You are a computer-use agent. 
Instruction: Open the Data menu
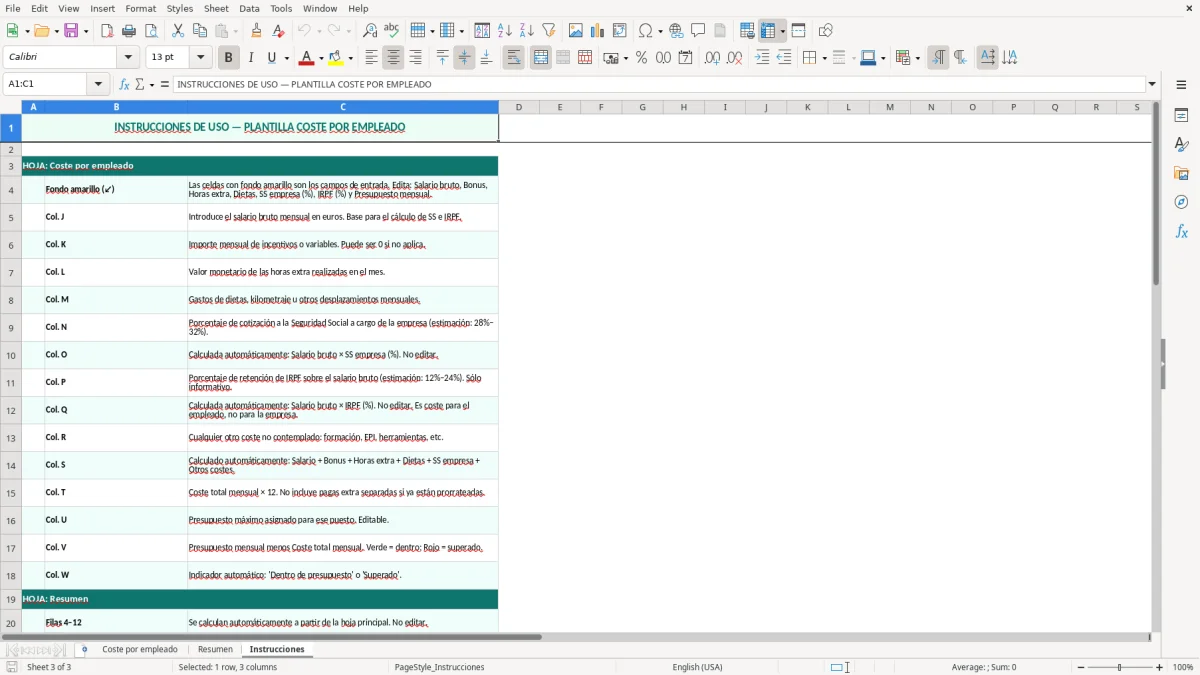(249, 8)
